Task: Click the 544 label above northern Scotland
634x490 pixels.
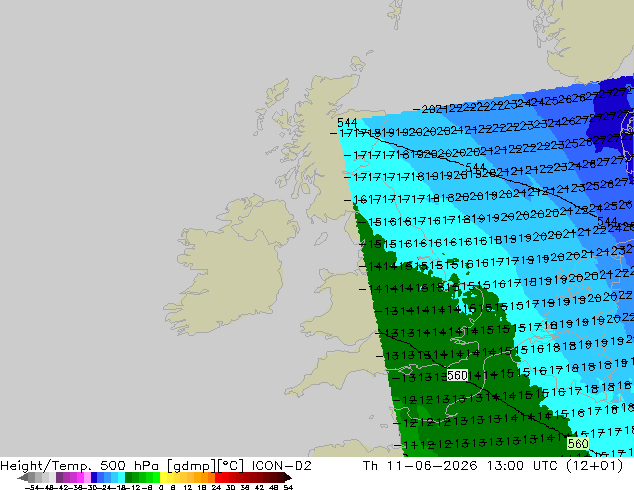Action: click(347, 122)
